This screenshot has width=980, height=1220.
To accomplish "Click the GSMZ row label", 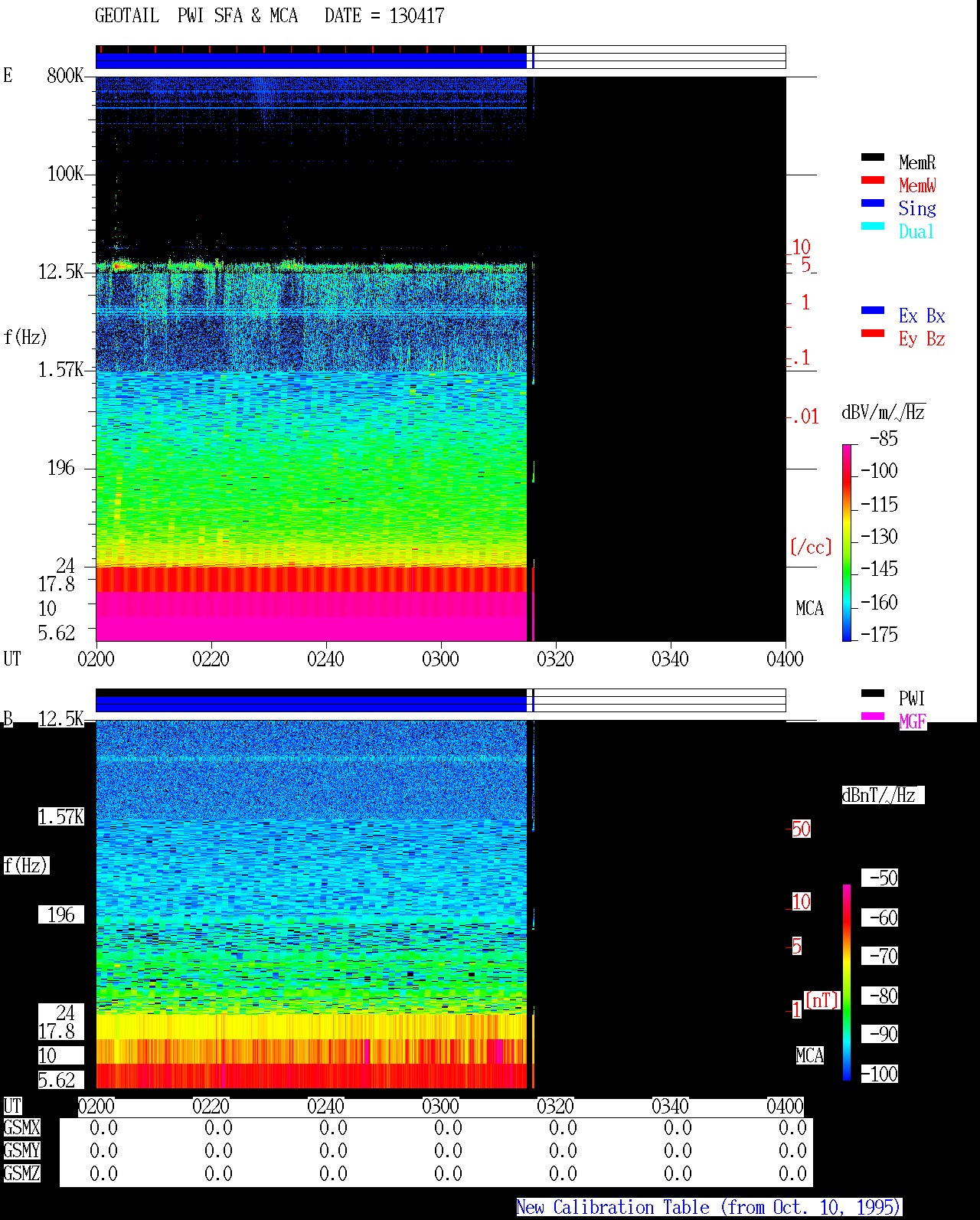I will point(21,1173).
